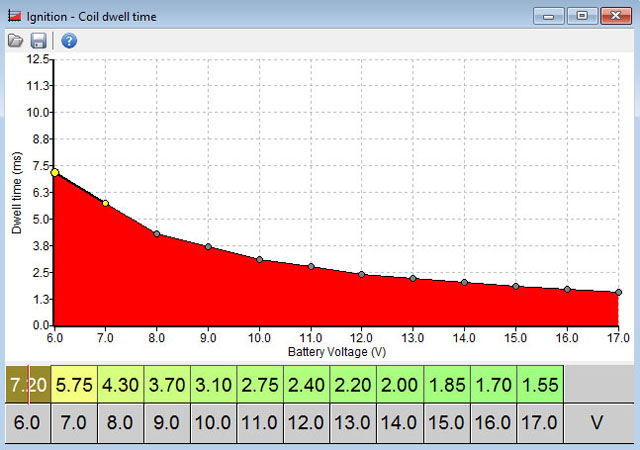
Task: Click the yellow graph point at 6.0 volts
Action: click(x=55, y=172)
